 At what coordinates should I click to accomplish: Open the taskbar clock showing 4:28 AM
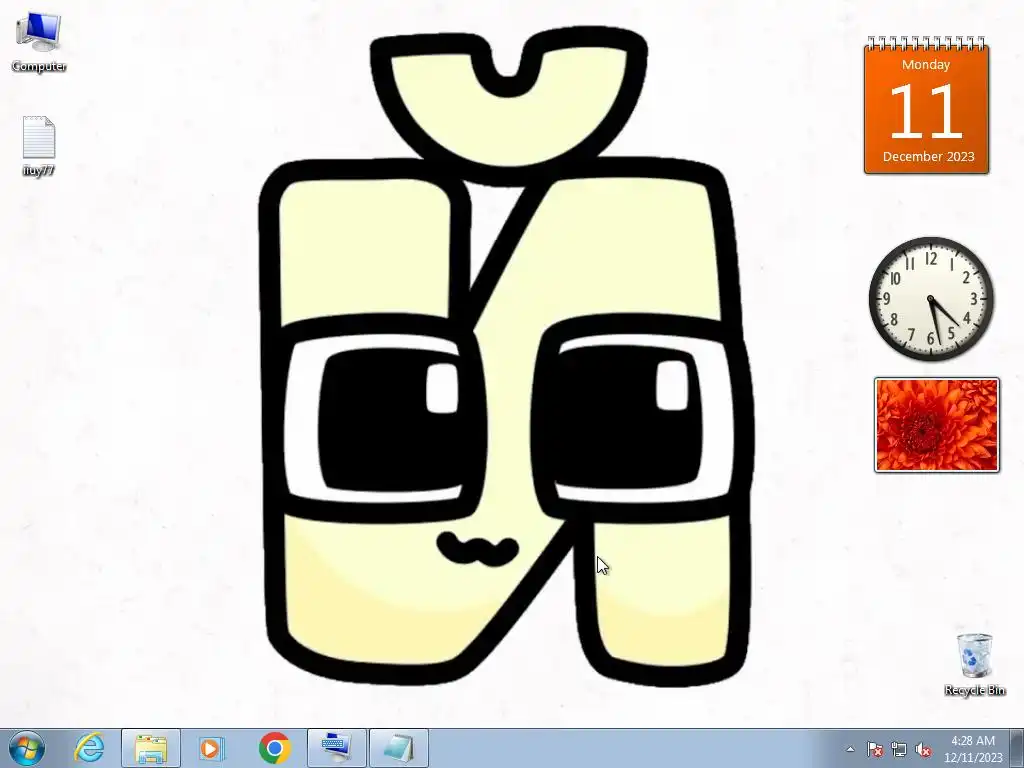[x=973, y=749]
